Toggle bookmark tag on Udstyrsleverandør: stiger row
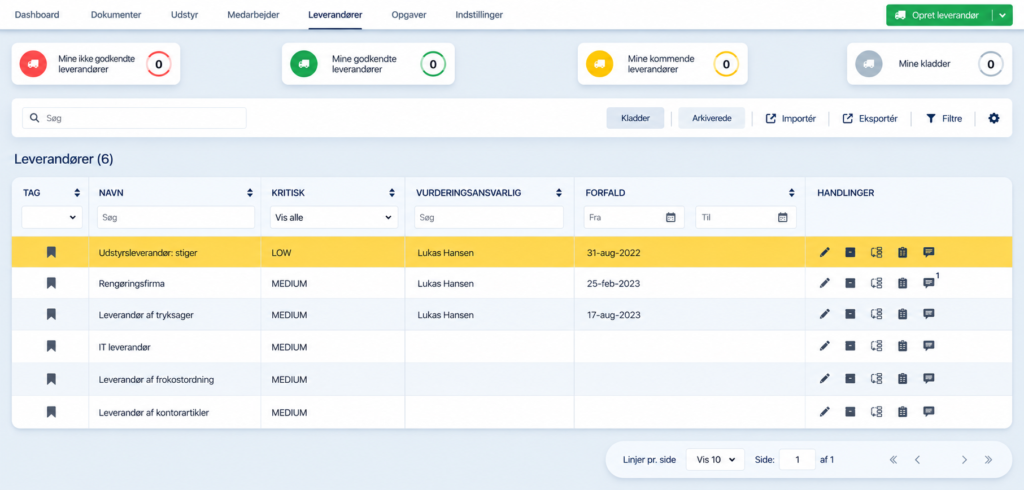Screen dimensions: 1024x490 [x=51, y=252]
